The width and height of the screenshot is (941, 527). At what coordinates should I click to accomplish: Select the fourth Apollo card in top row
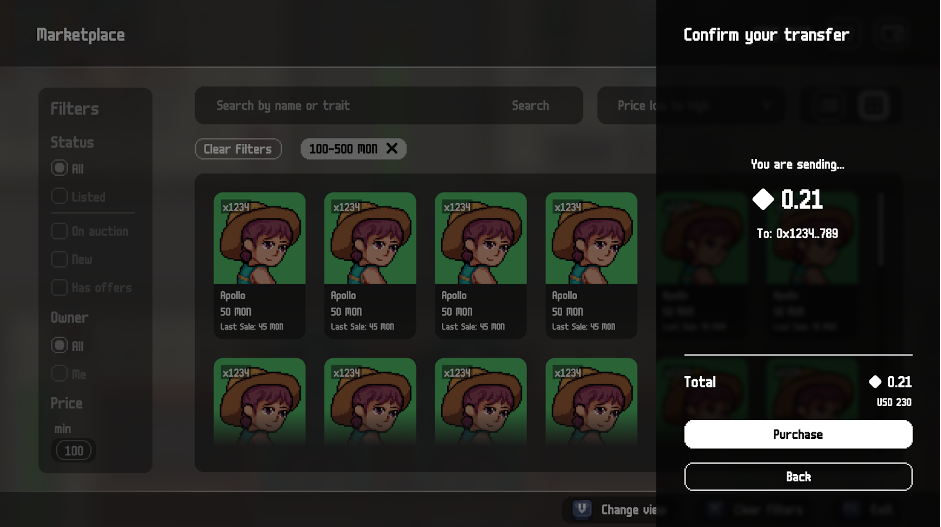pos(591,265)
